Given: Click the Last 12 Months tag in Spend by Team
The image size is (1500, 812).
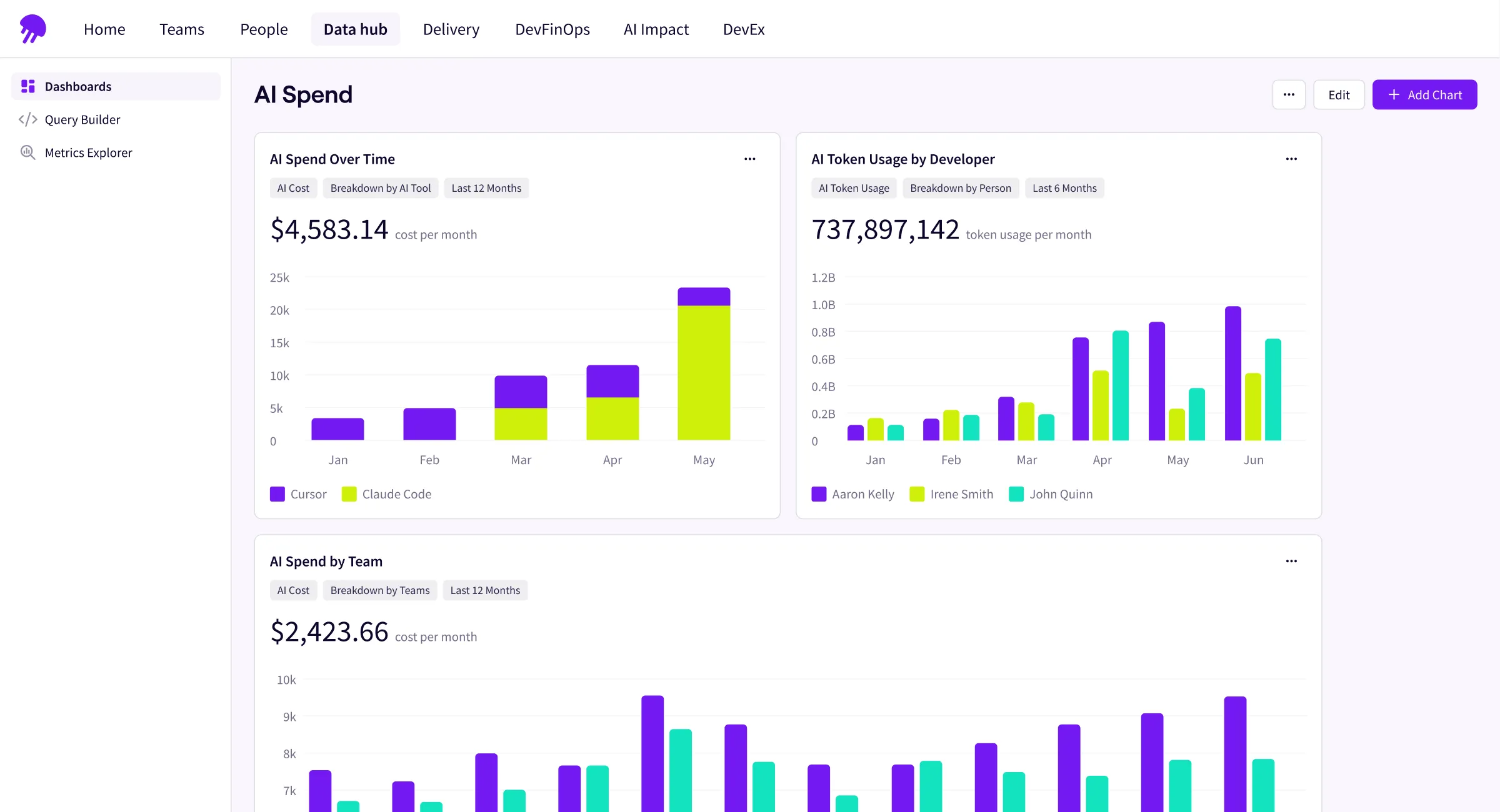Looking at the screenshot, I should [485, 590].
